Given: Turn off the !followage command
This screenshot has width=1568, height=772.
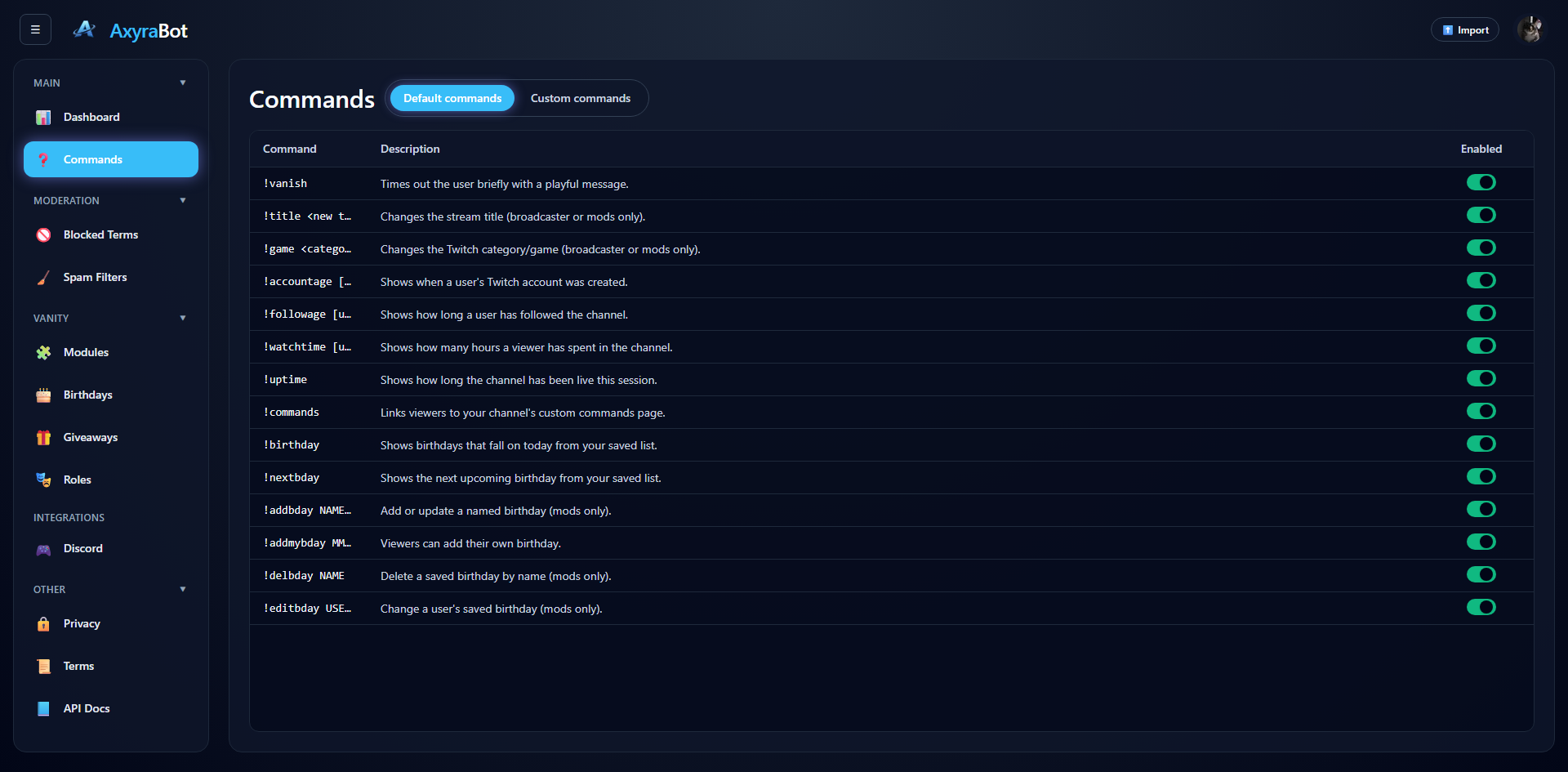Looking at the screenshot, I should pyautogui.click(x=1481, y=313).
